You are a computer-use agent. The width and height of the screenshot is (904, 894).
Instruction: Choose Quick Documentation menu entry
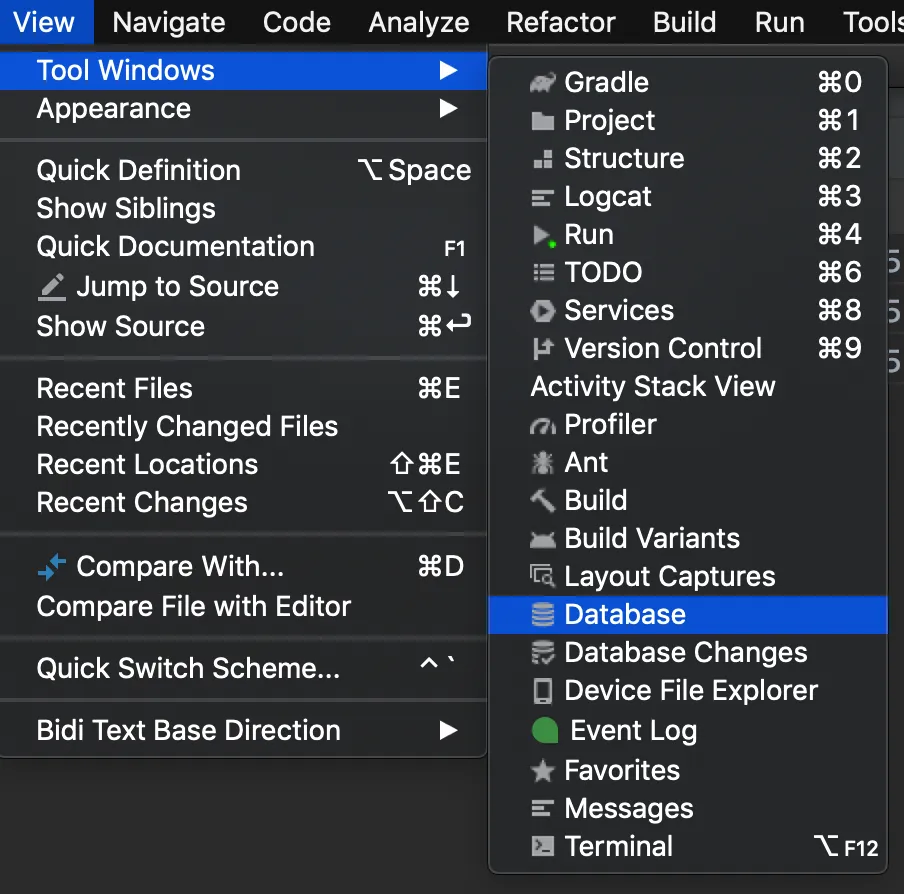pos(176,247)
